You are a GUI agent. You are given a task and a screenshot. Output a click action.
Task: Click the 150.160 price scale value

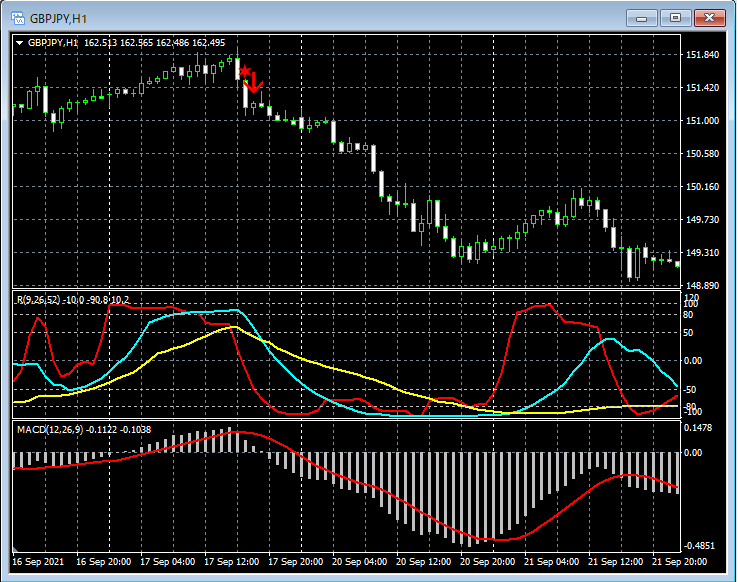point(702,187)
